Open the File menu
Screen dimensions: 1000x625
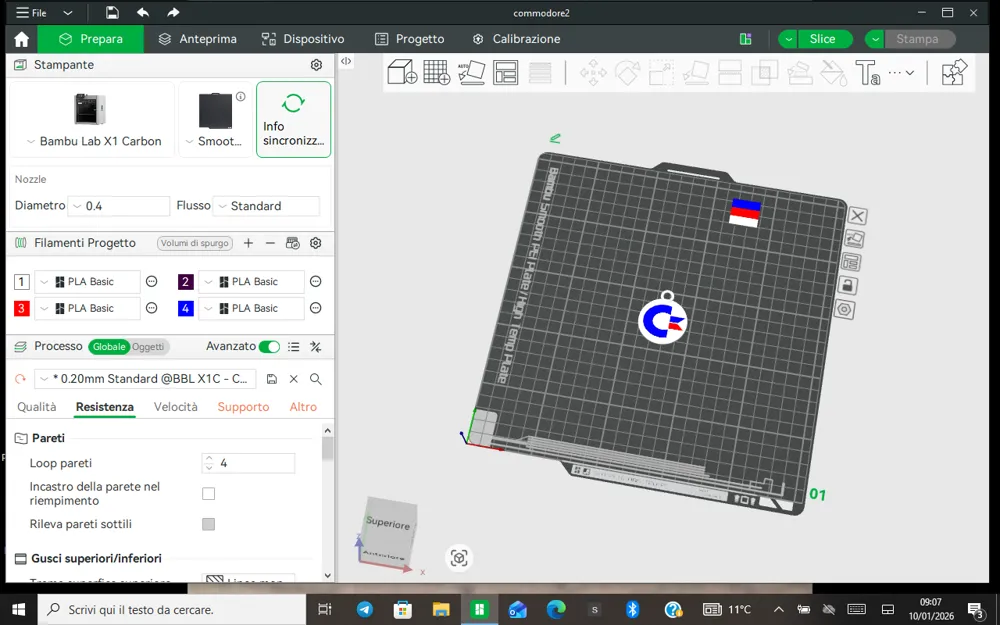click(x=32, y=13)
